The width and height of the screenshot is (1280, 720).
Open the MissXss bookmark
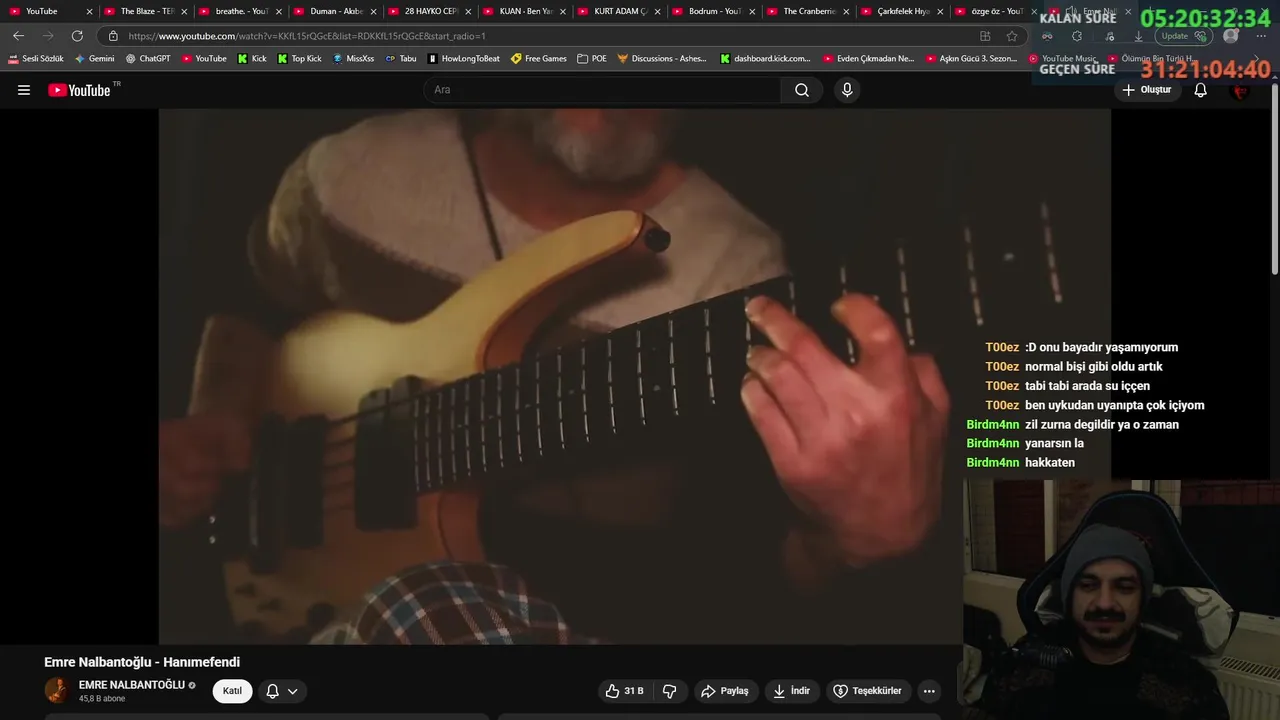click(354, 58)
